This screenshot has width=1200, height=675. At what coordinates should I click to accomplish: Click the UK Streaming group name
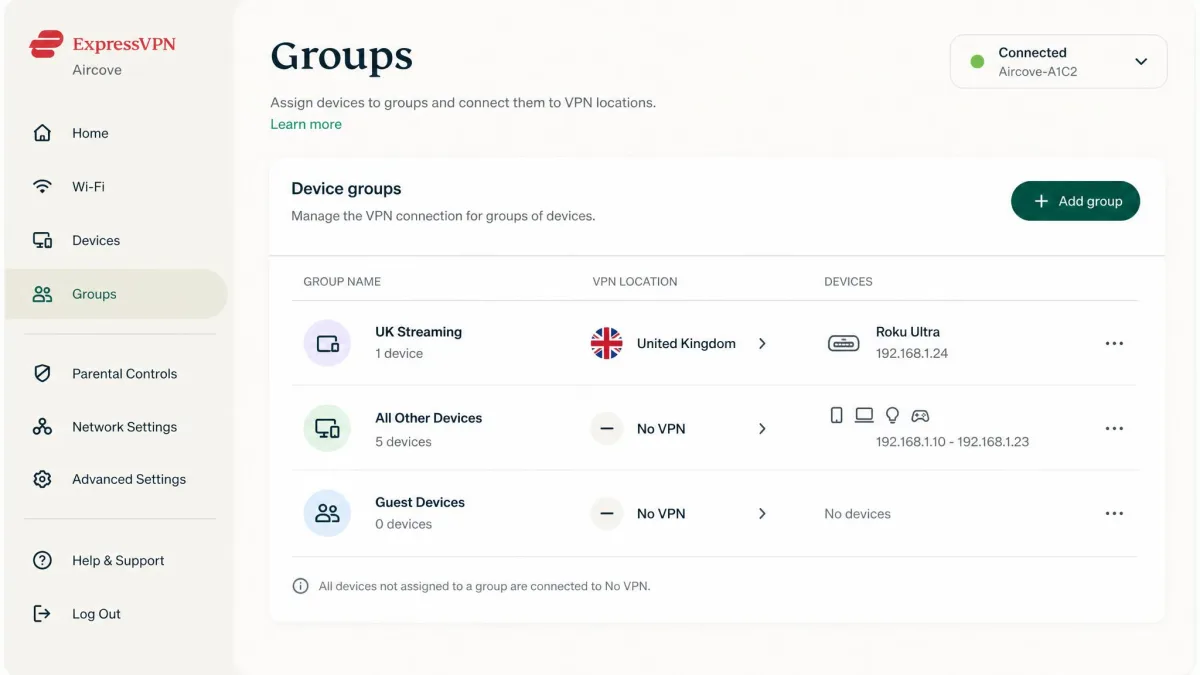[x=418, y=332]
